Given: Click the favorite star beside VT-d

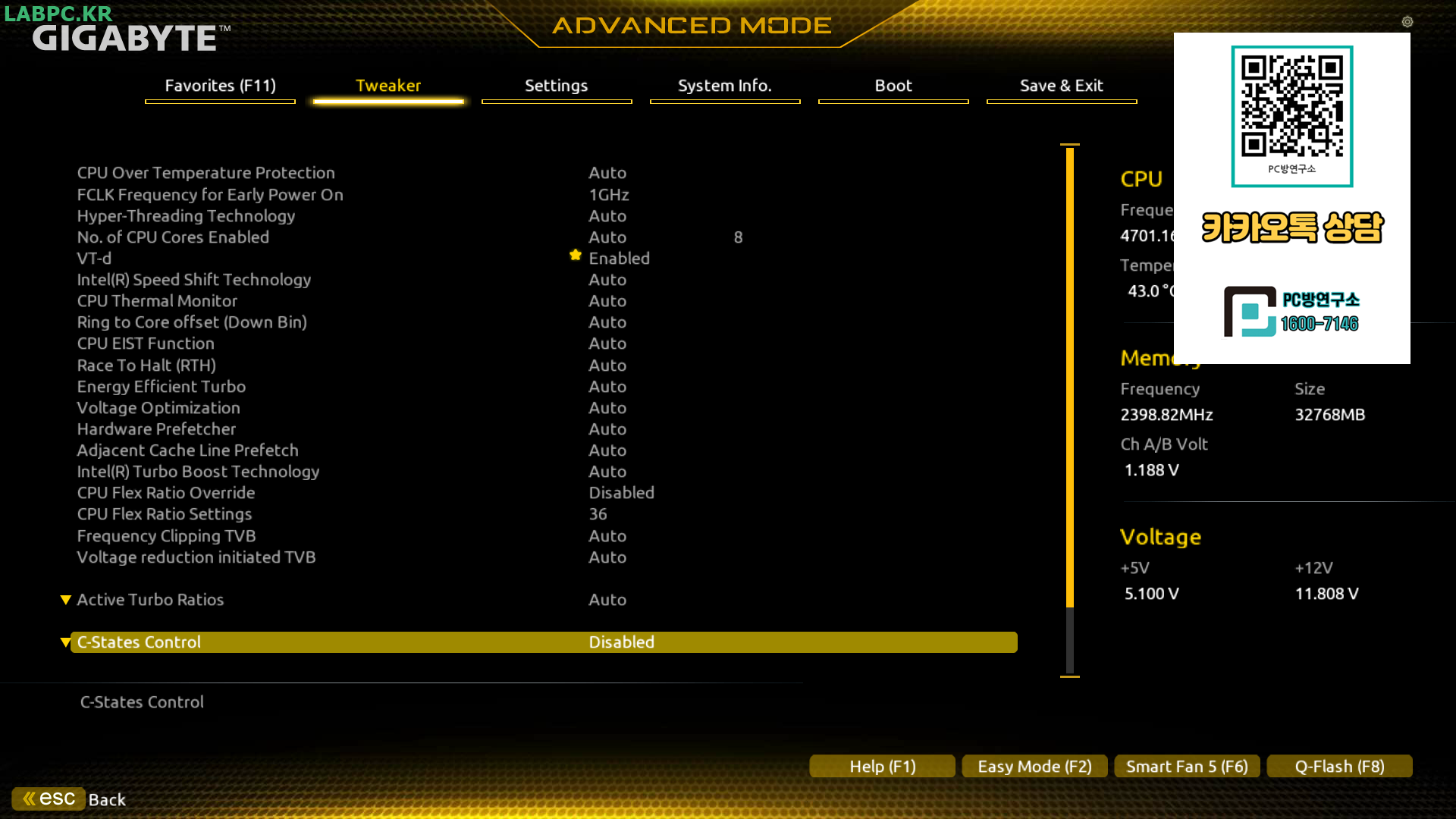Looking at the screenshot, I should point(576,256).
